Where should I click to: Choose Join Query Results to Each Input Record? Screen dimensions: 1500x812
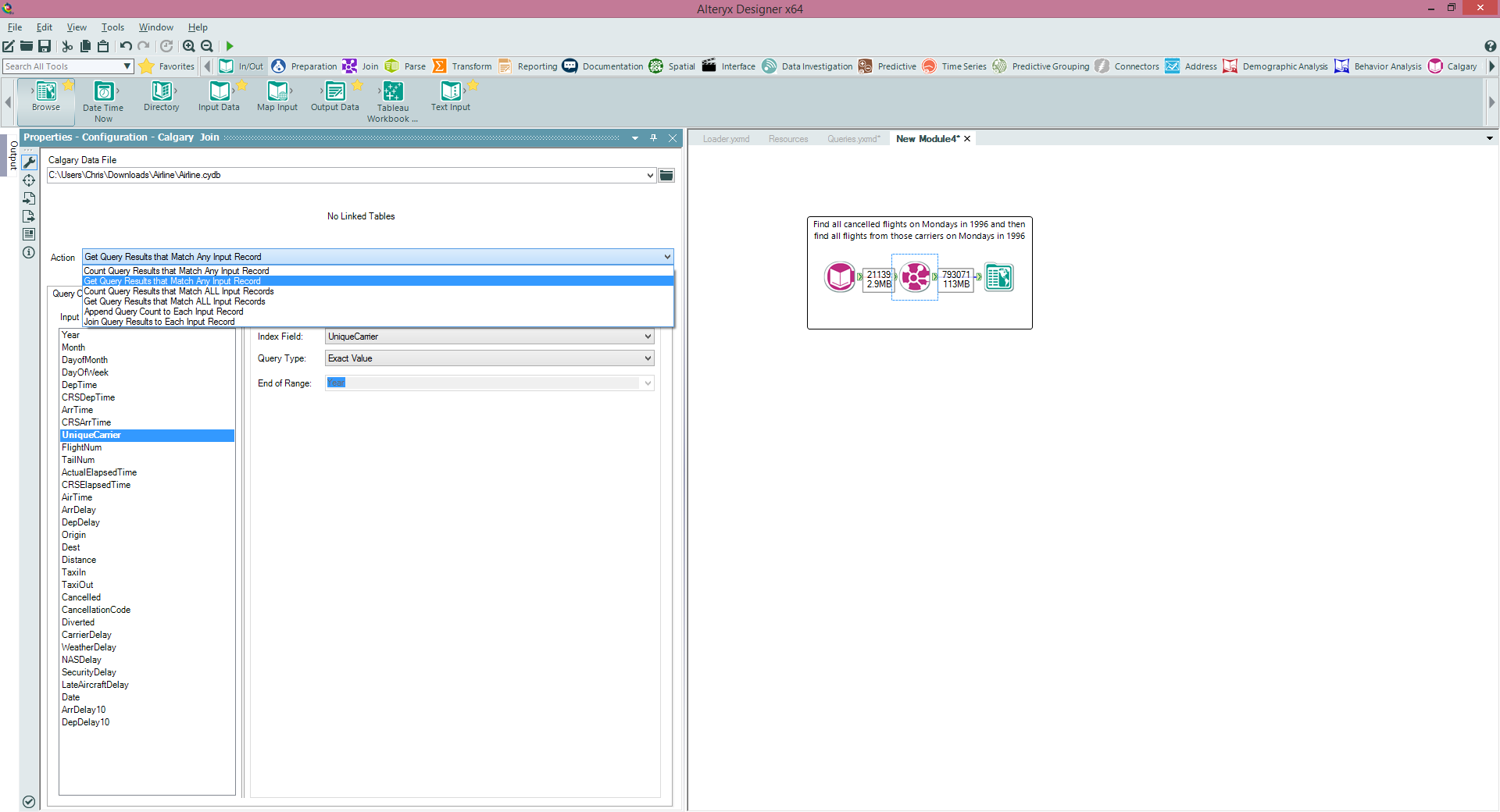click(378, 322)
